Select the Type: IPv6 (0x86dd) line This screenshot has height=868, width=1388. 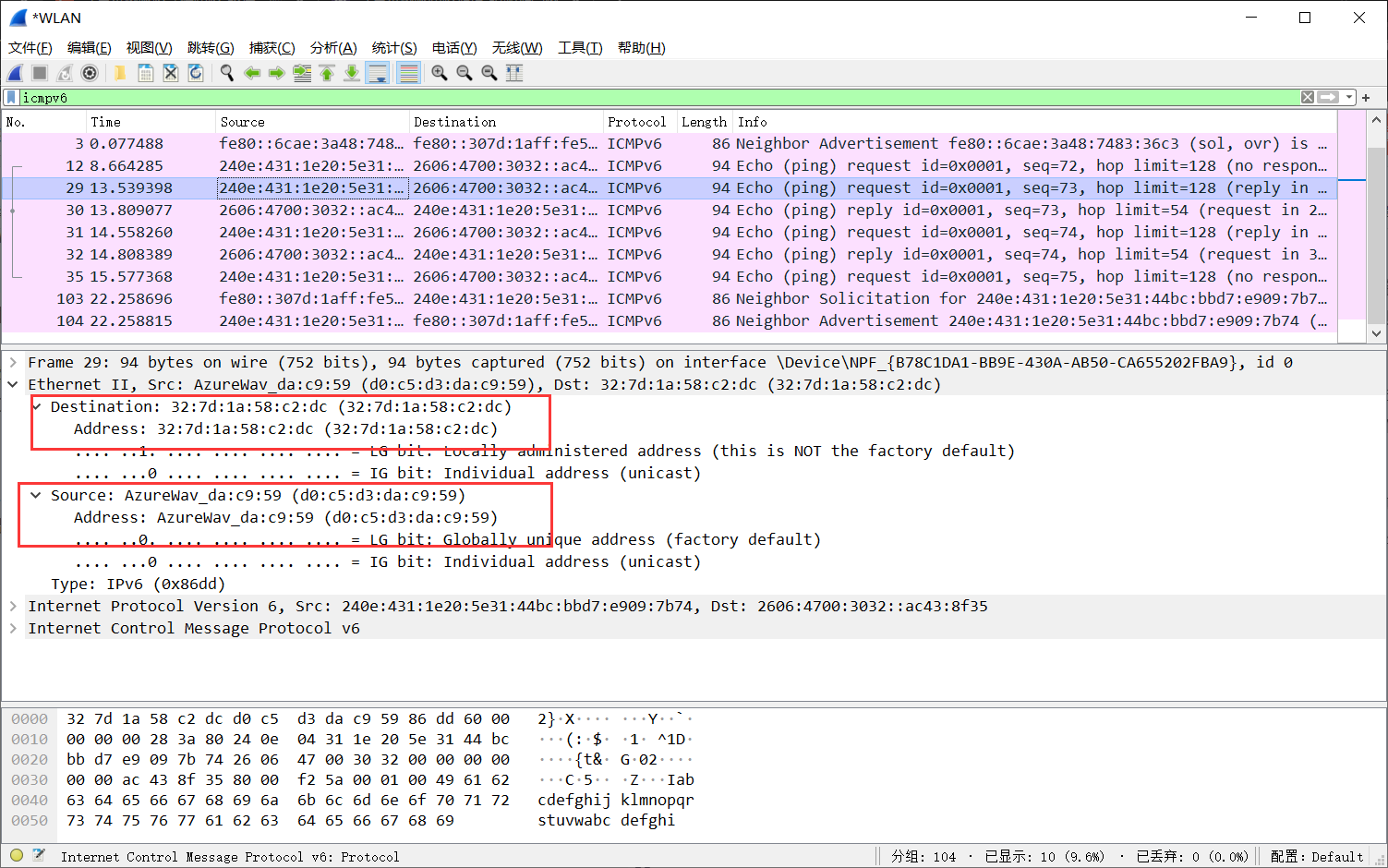tap(138, 584)
